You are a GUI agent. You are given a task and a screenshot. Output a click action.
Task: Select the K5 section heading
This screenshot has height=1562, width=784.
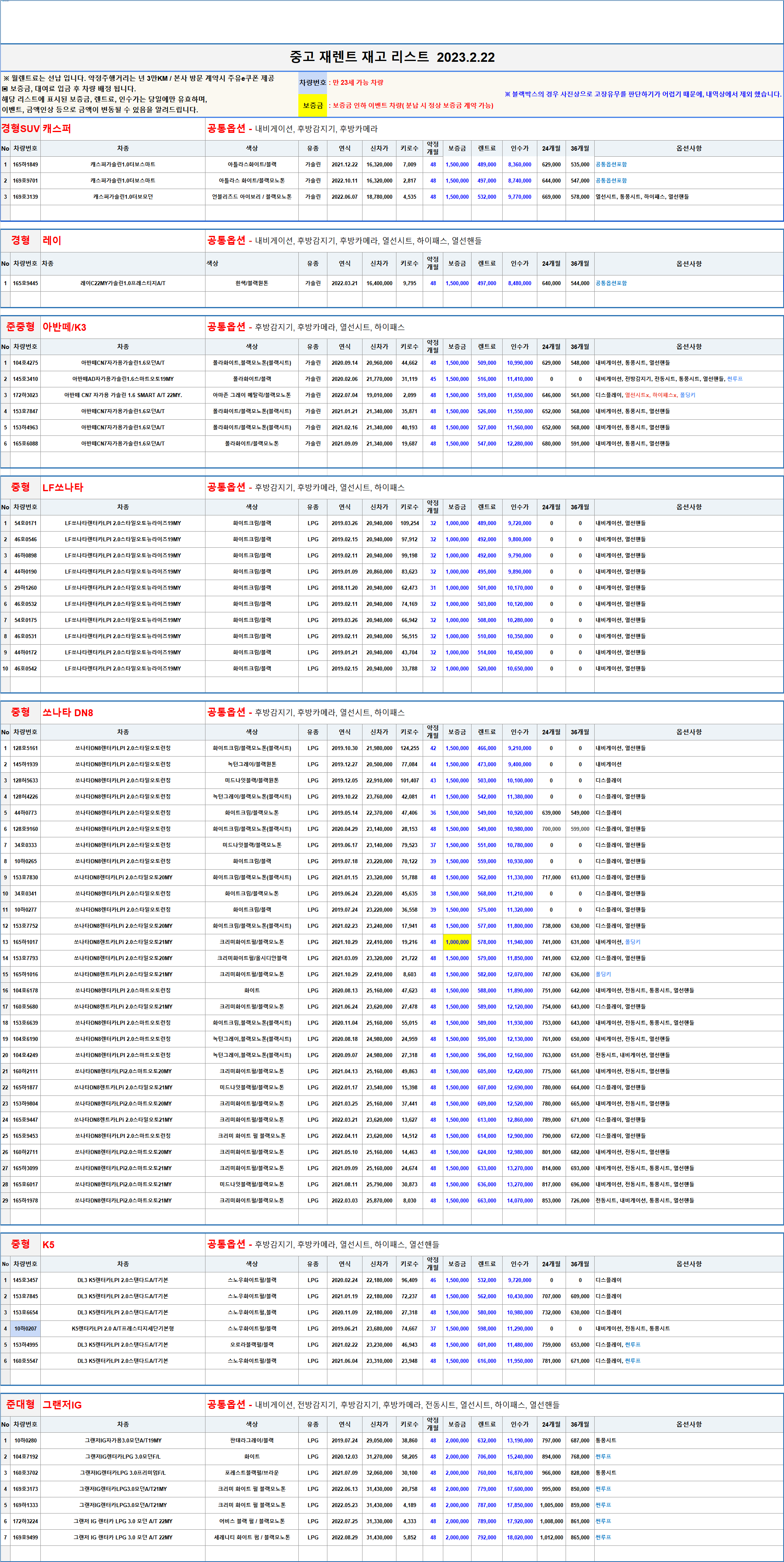pos(48,1245)
